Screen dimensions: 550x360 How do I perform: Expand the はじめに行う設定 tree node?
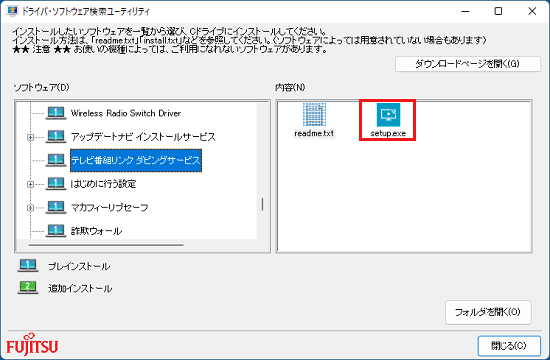point(31,184)
